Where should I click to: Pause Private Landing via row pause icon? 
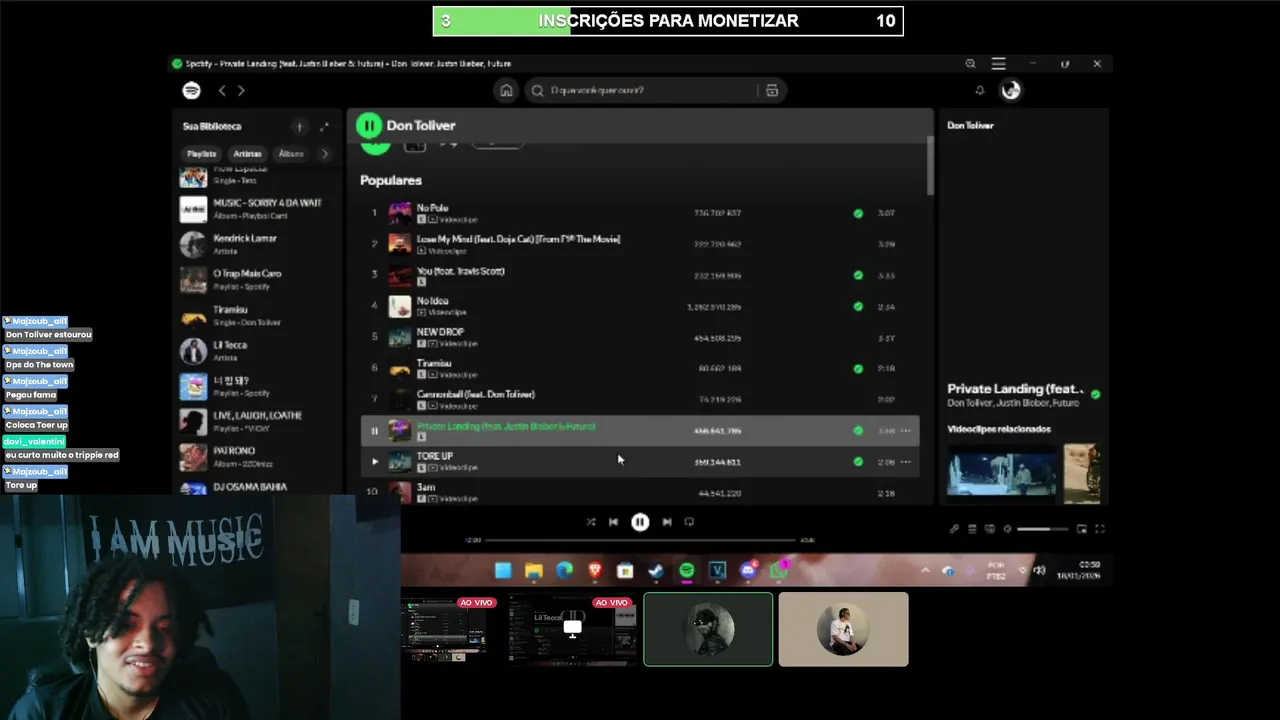tap(375, 431)
